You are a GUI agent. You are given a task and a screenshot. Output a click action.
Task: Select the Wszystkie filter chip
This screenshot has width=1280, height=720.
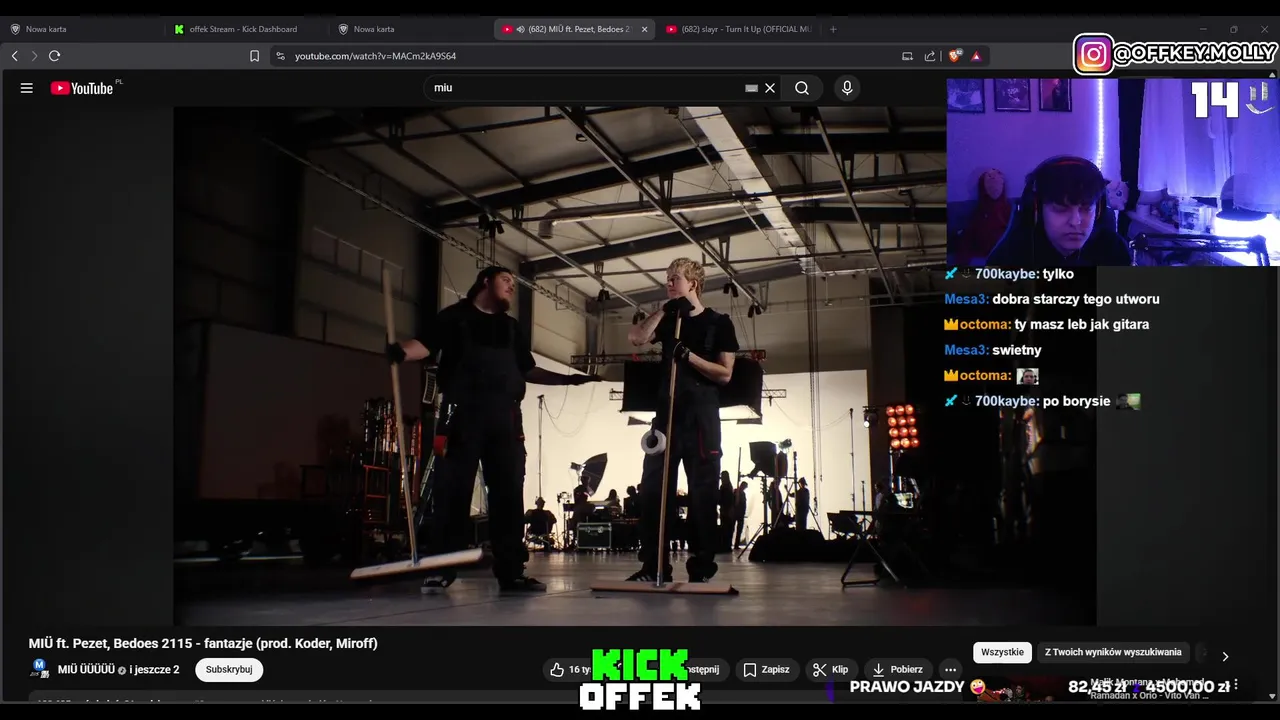click(1002, 652)
